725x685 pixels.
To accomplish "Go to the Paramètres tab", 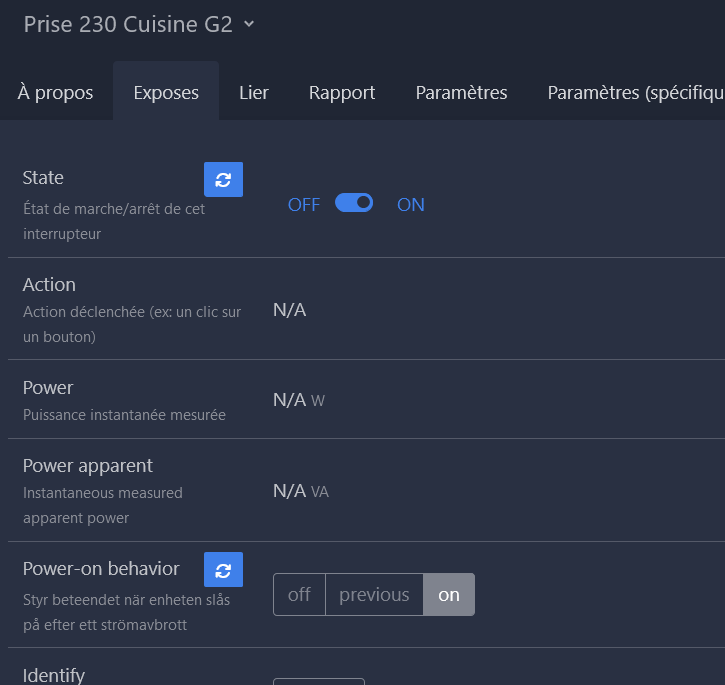I will 461,93.
